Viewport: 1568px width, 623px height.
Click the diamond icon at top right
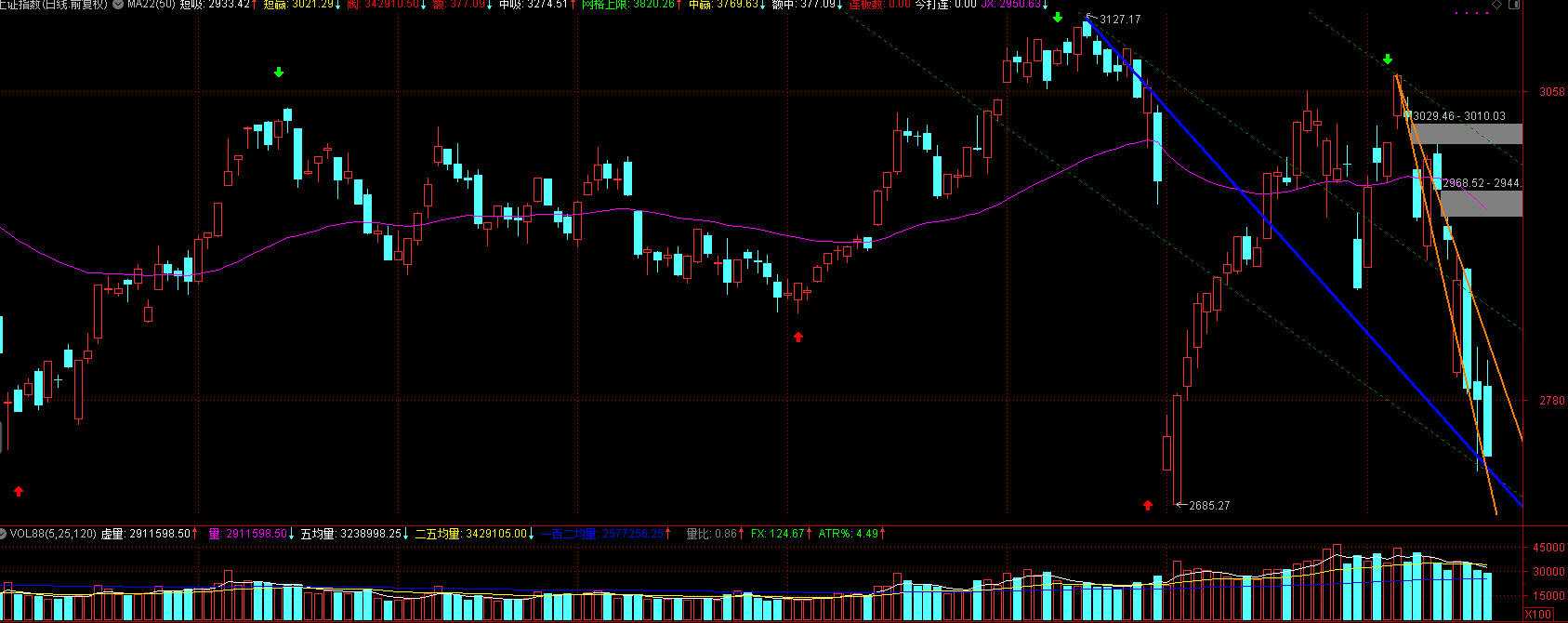pyautogui.click(x=1496, y=5)
